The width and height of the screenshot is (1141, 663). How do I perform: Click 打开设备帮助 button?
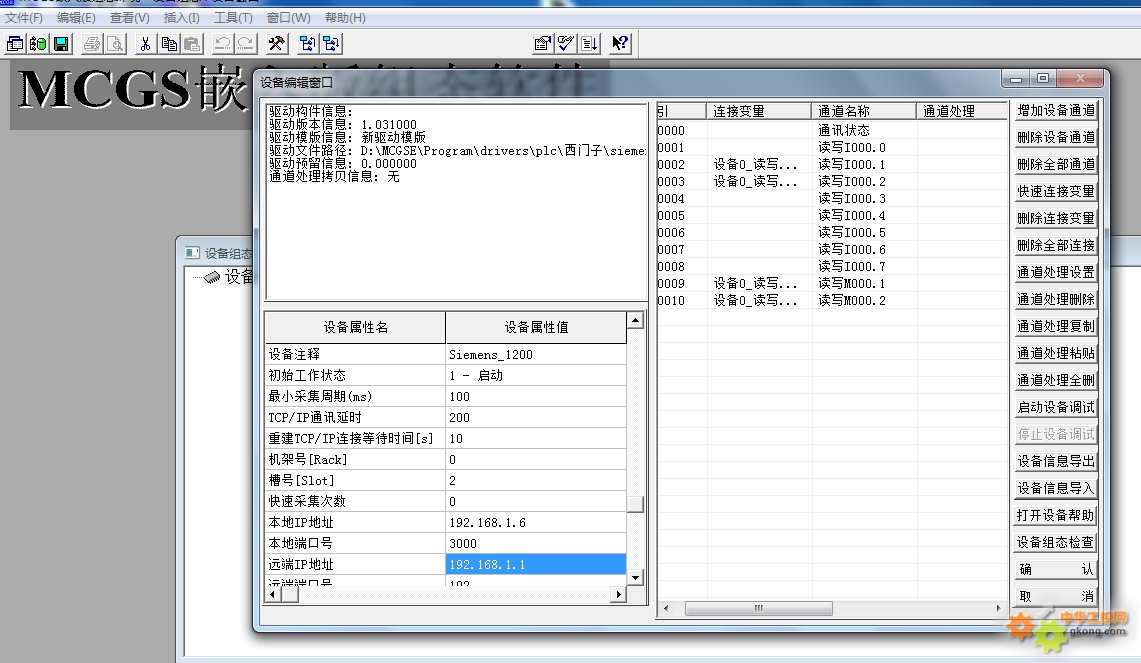pyautogui.click(x=1055, y=515)
